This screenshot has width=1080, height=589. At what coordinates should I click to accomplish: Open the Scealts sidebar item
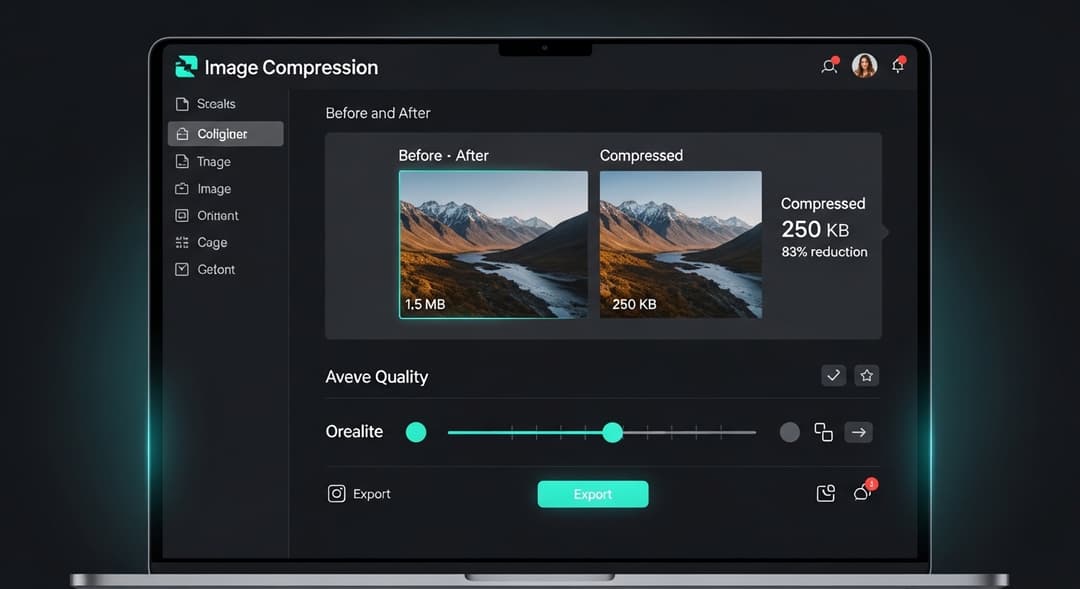(x=225, y=104)
